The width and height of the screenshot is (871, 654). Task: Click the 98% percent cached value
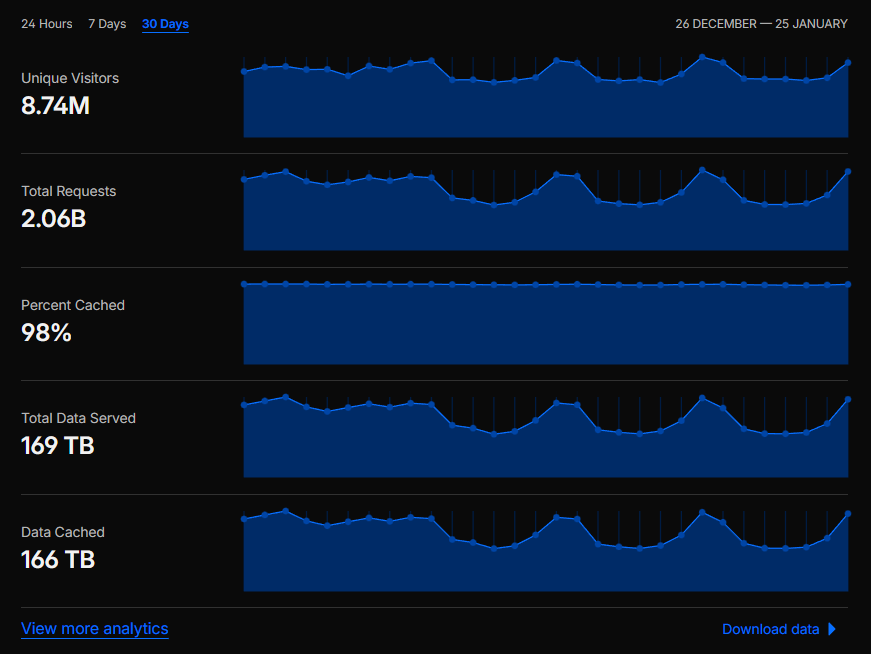tap(46, 332)
